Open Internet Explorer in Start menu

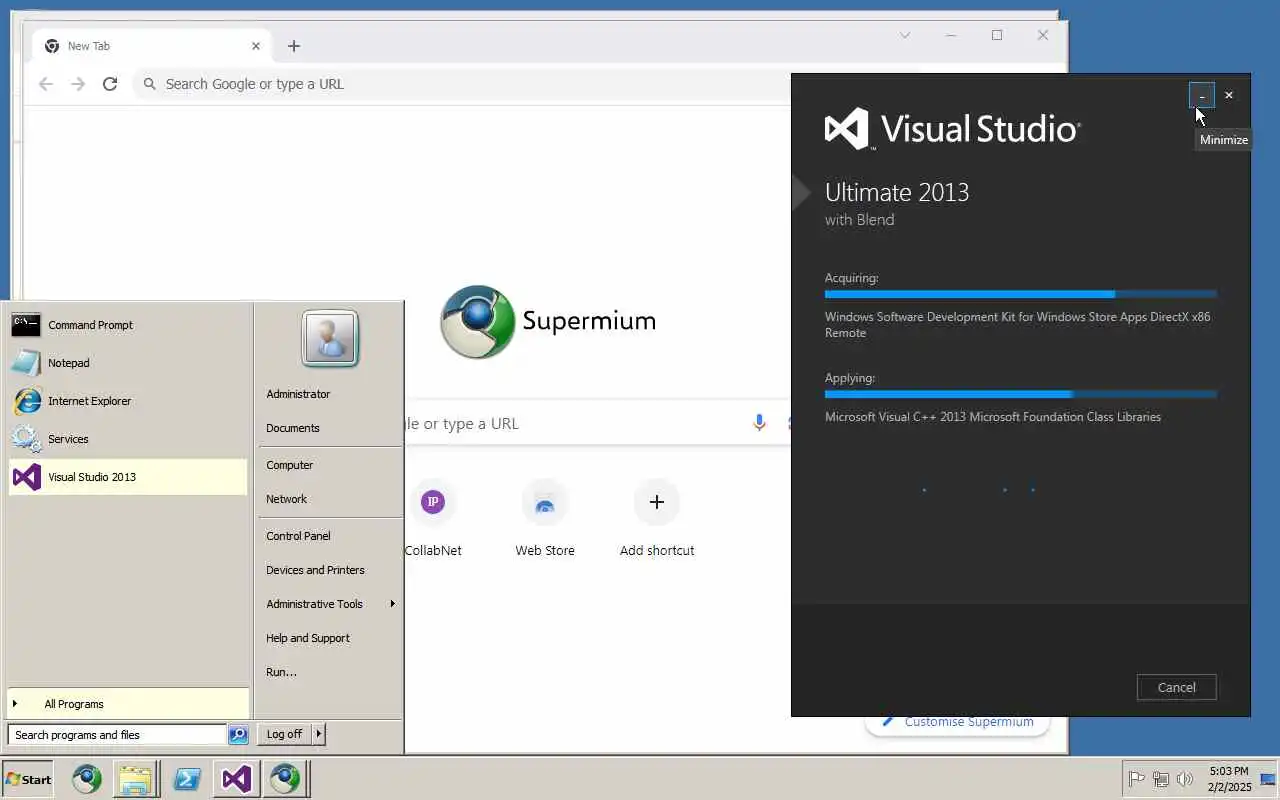(127, 401)
